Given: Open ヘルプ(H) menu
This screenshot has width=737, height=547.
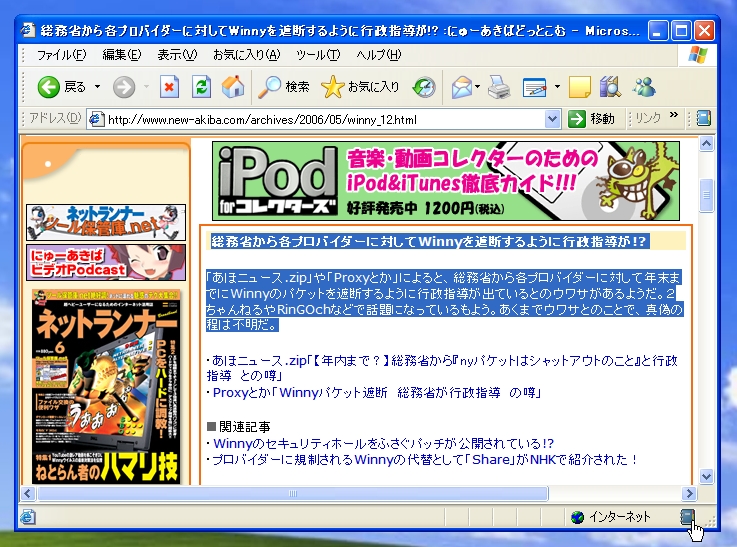Looking at the screenshot, I should [x=378, y=55].
